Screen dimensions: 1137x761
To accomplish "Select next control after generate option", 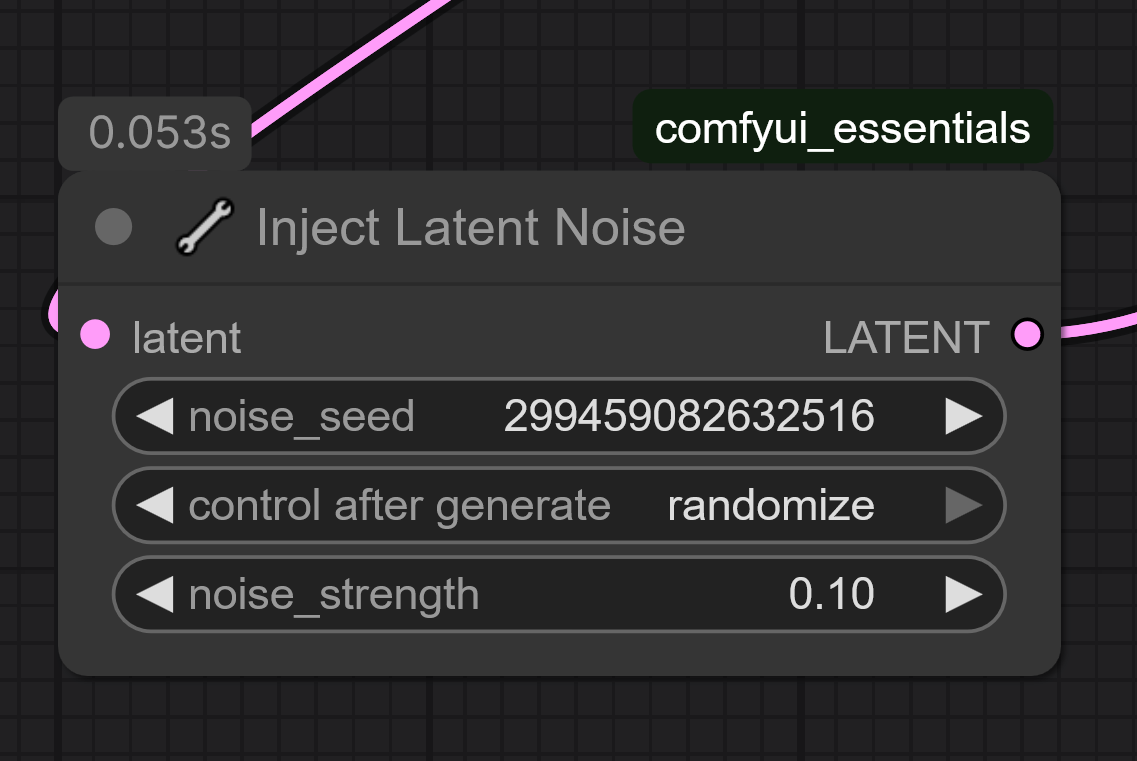I will point(963,506).
